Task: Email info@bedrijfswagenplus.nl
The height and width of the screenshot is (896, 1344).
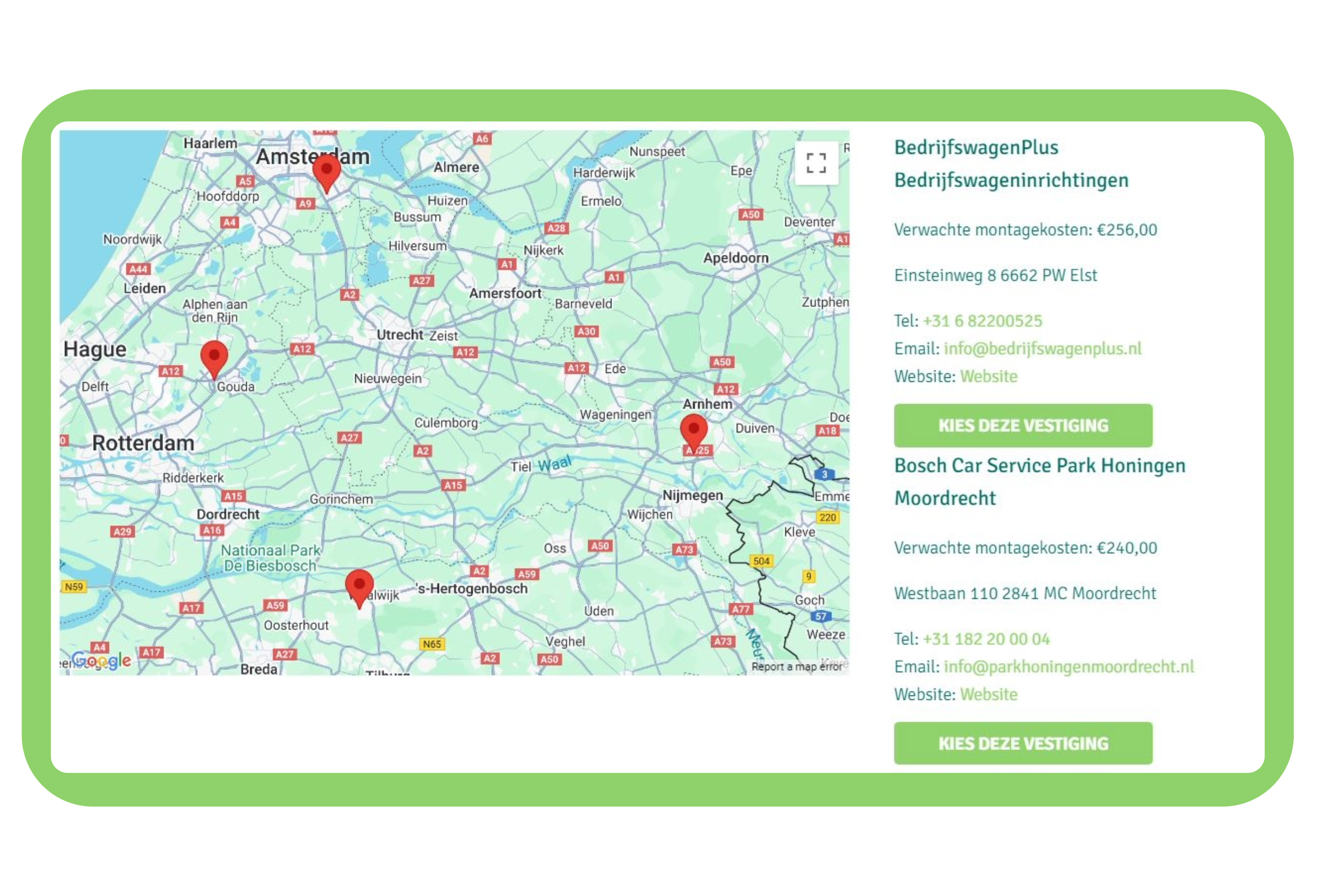Action: pos(1042,348)
